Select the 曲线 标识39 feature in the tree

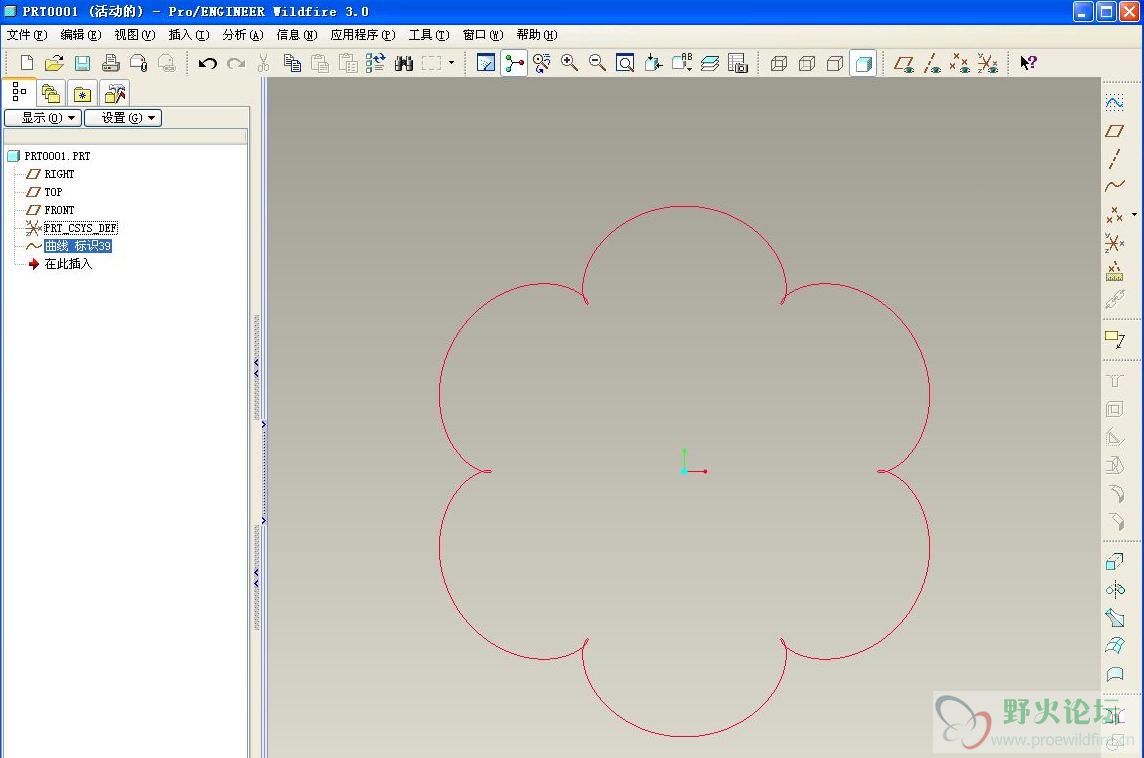[x=77, y=246]
